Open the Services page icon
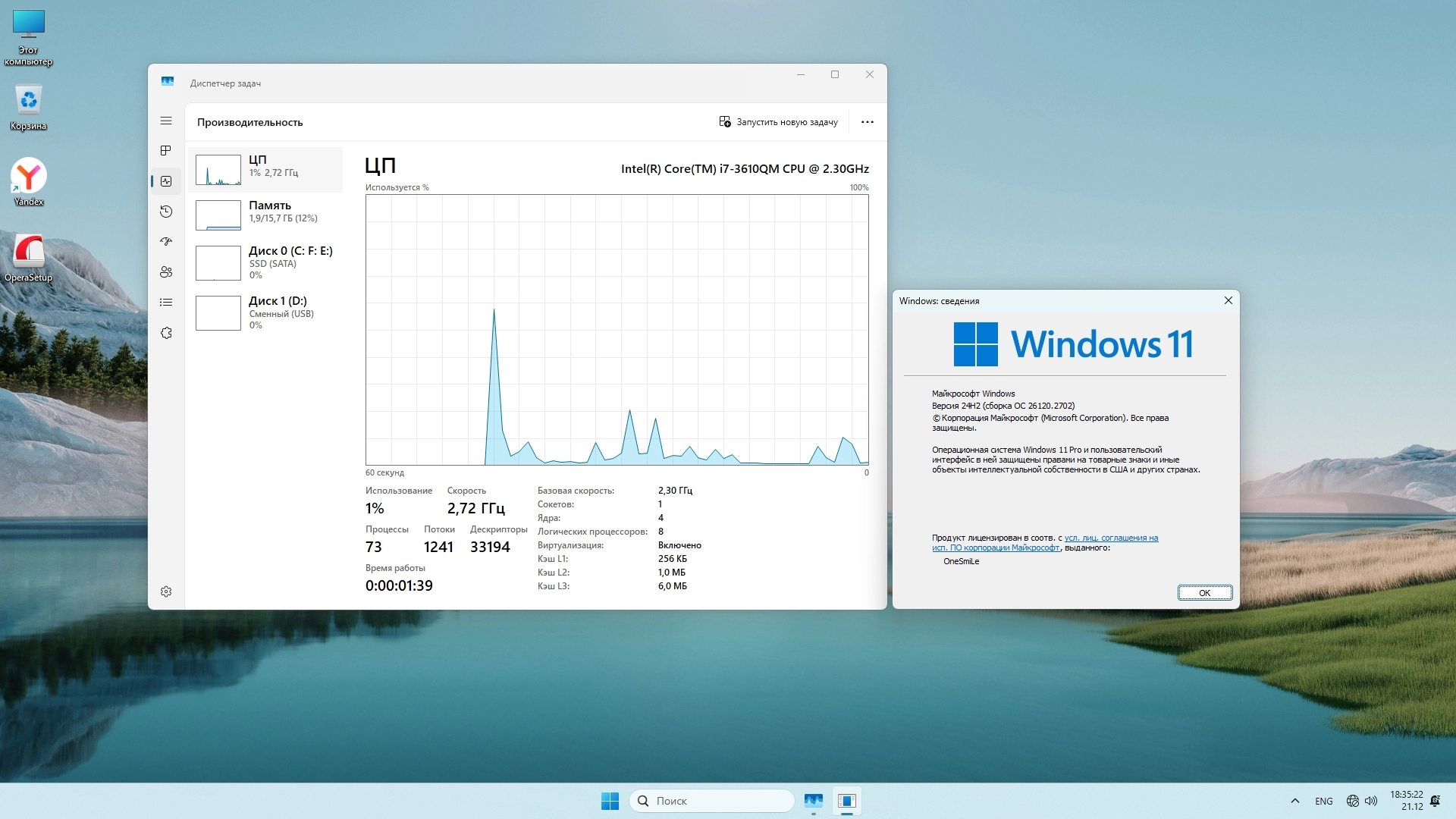Screen dimensions: 1456x819 pos(166,333)
